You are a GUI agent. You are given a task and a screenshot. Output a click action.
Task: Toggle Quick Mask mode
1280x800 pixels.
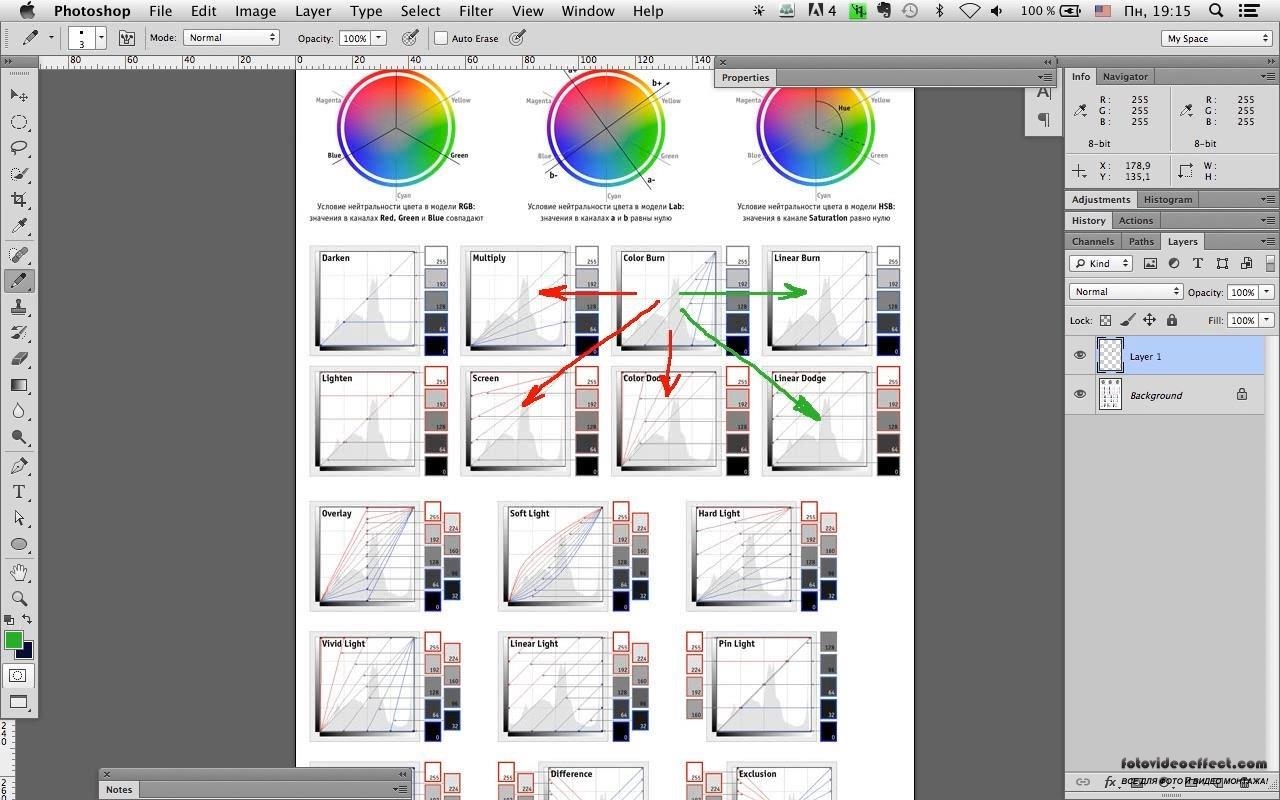point(18,676)
